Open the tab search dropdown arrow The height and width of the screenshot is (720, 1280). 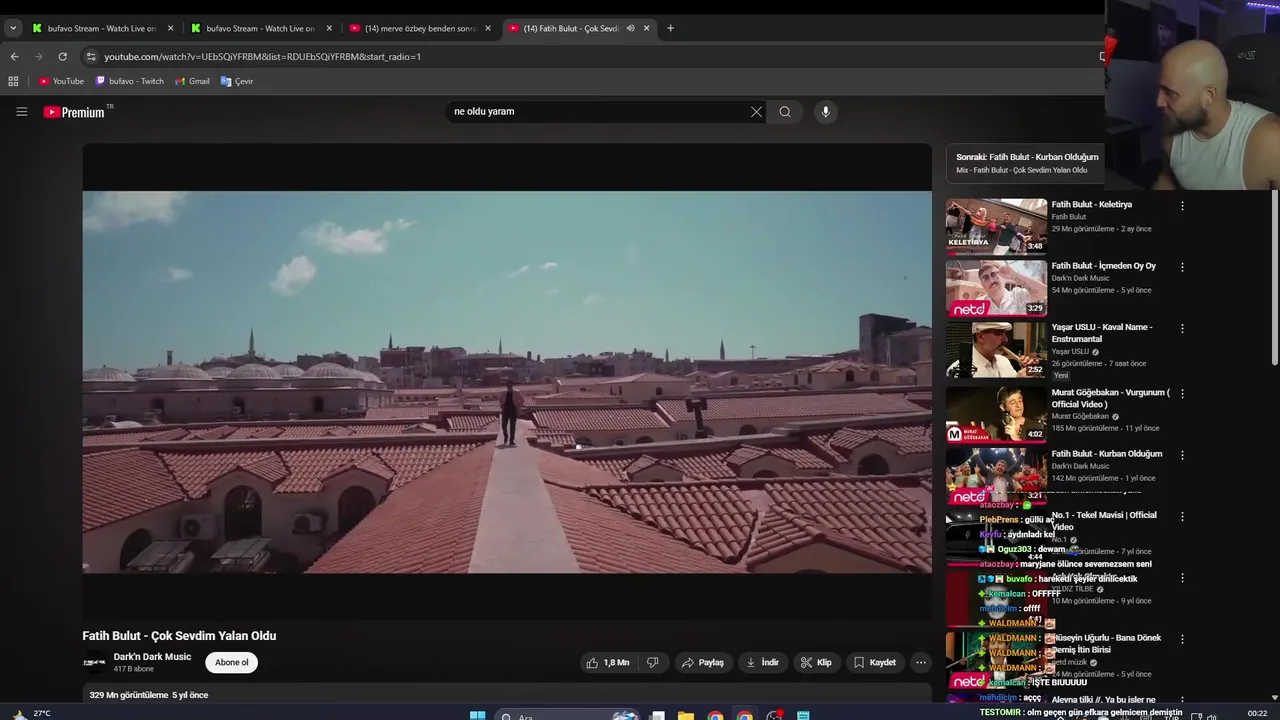[13, 28]
